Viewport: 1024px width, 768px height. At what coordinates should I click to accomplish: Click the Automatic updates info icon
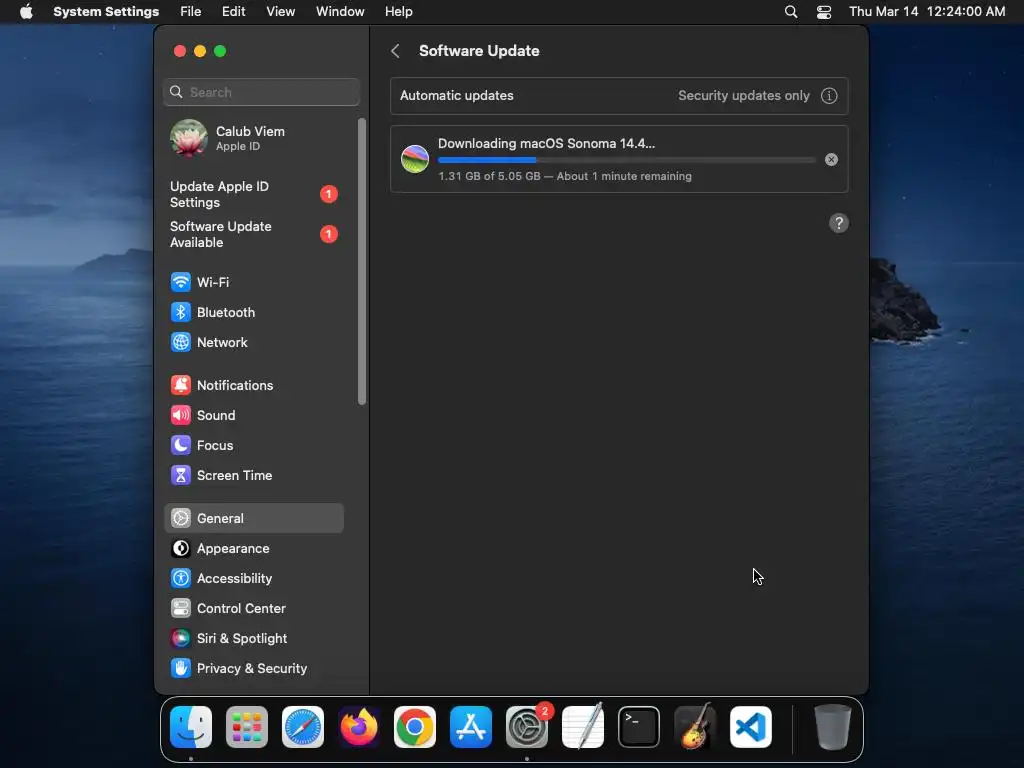pos(829,95)
